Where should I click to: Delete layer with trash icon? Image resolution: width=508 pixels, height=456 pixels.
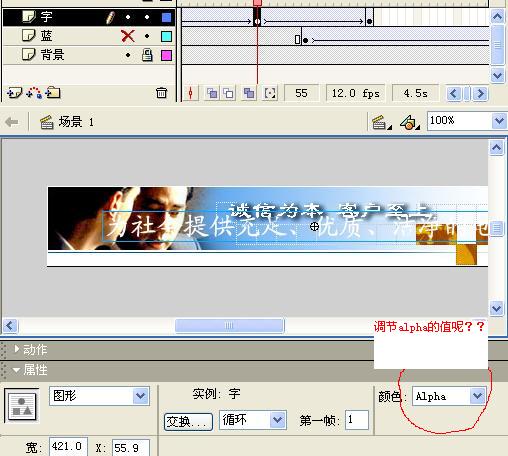[161, 93]
